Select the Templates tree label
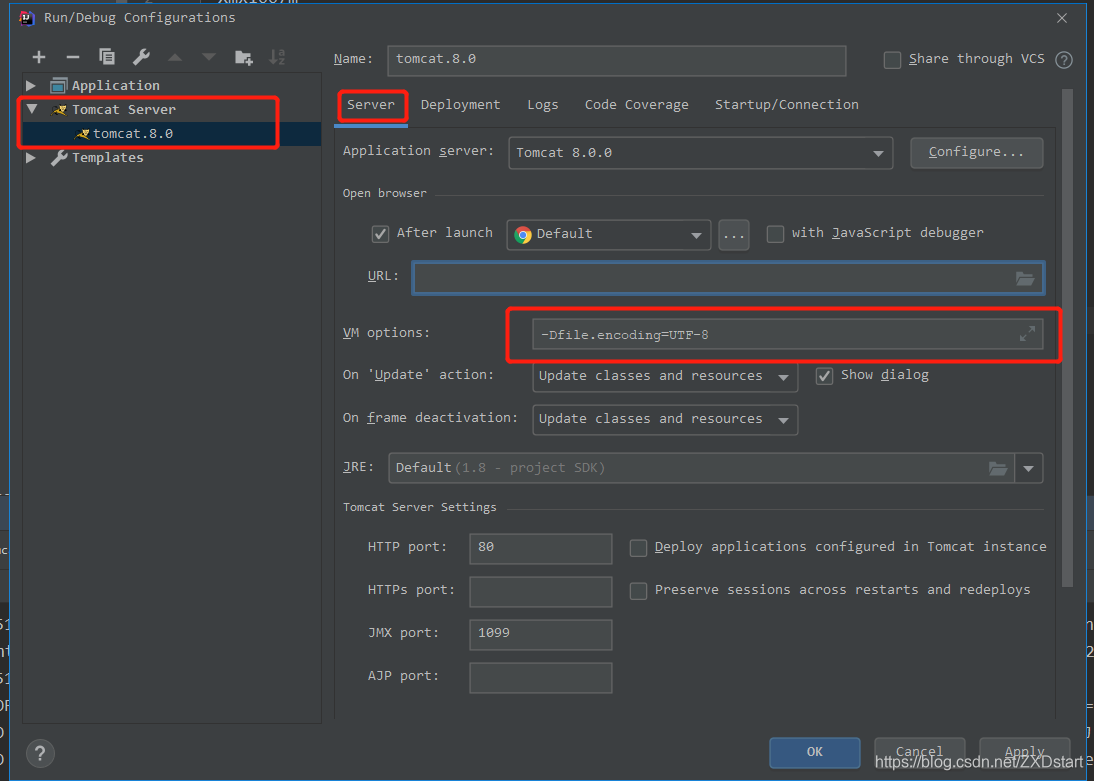Image resolution: width=1094 pixels, height=781 pixels. tap(107, 158)
